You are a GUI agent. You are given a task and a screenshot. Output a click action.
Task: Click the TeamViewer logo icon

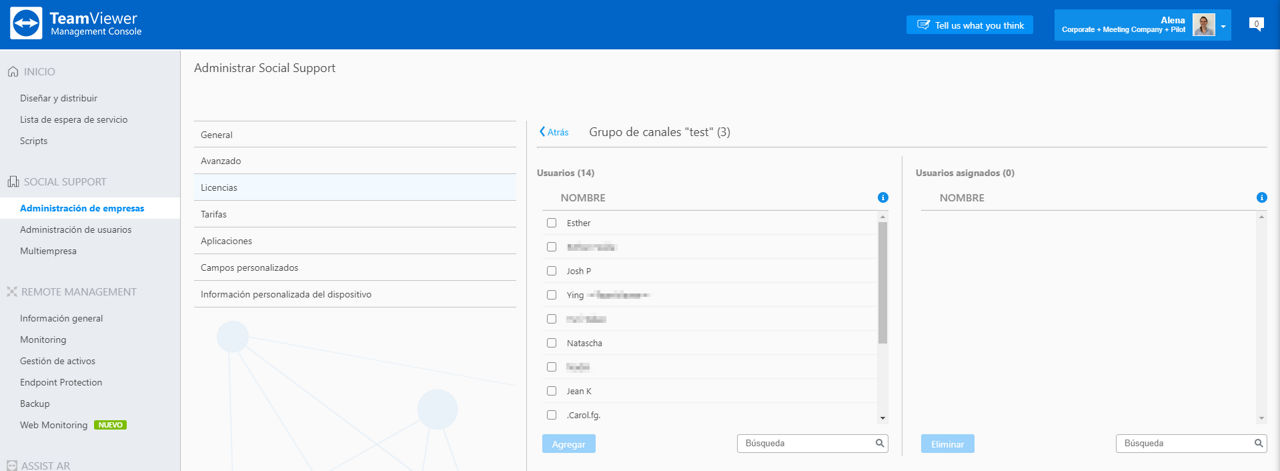(x=25, y=24)
